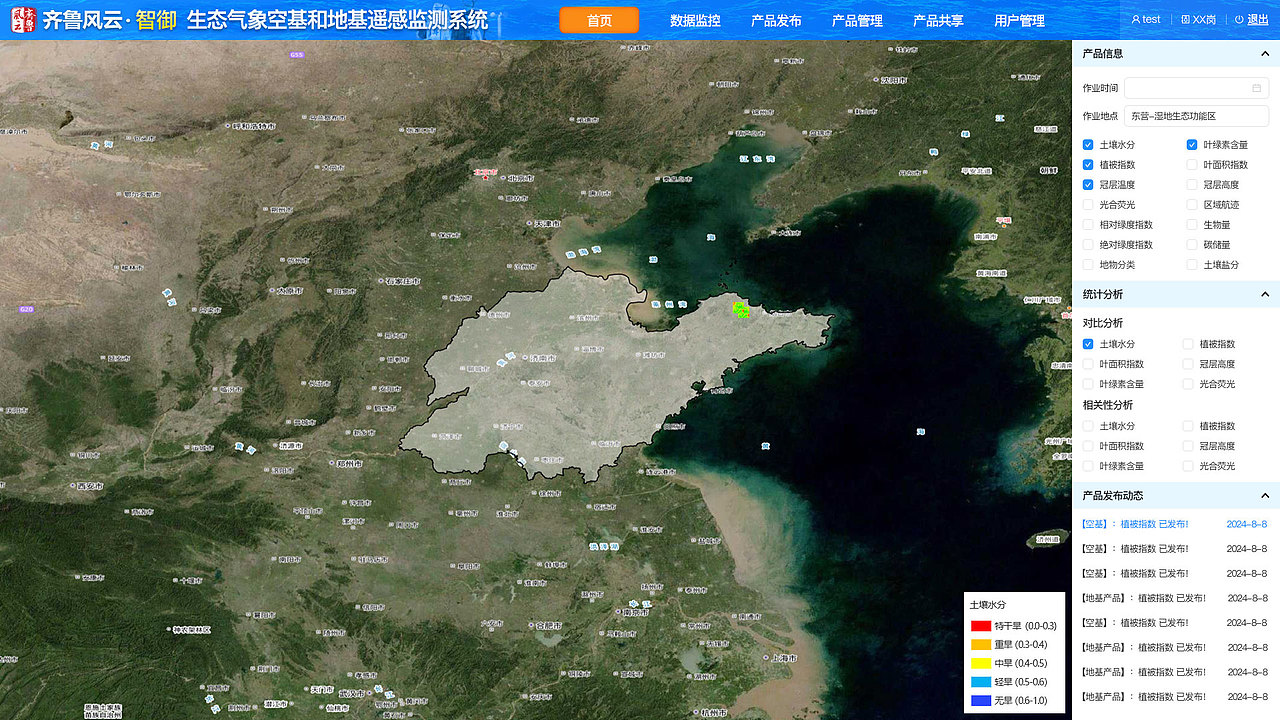
Task: Enable the 土壤盐分 checkbox
Action: pos(1192,265)
